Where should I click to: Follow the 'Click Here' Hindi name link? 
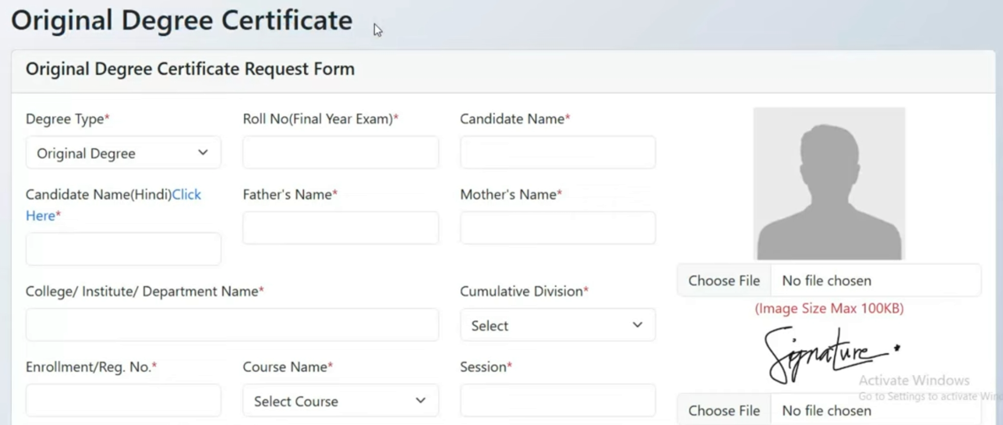click(x=186, y=195)
